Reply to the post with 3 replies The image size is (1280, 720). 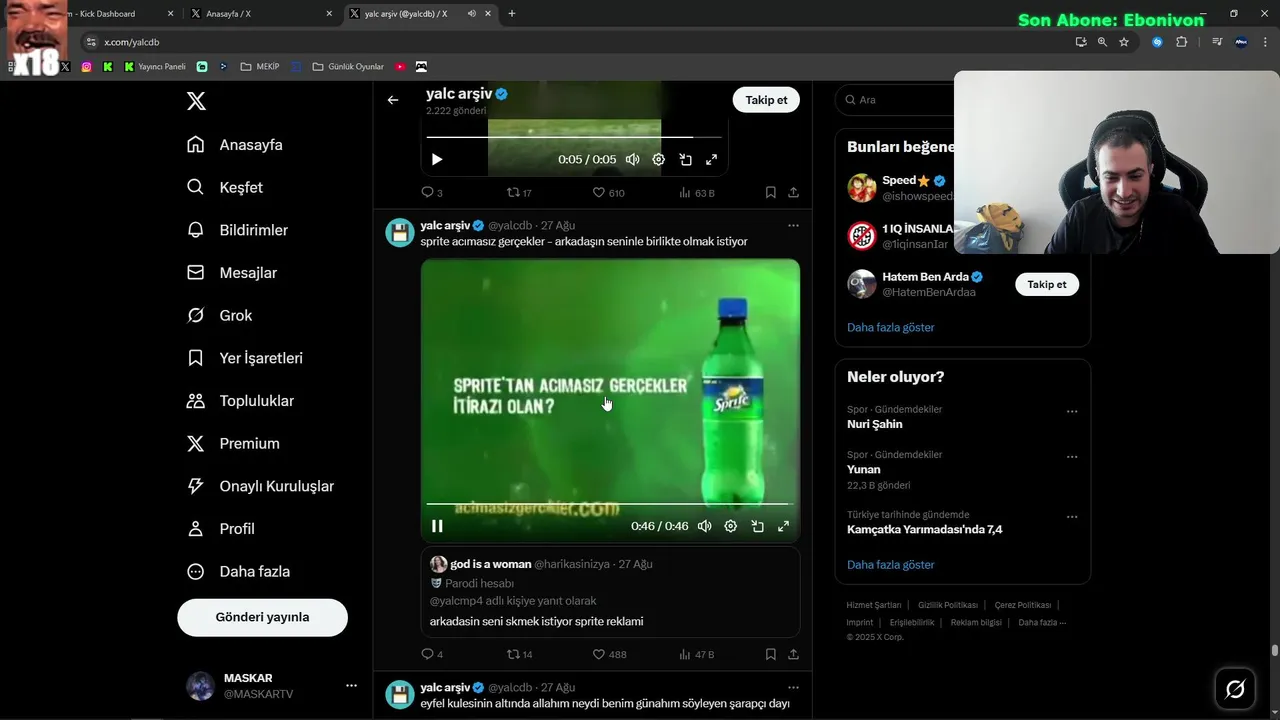coord(432,193)
